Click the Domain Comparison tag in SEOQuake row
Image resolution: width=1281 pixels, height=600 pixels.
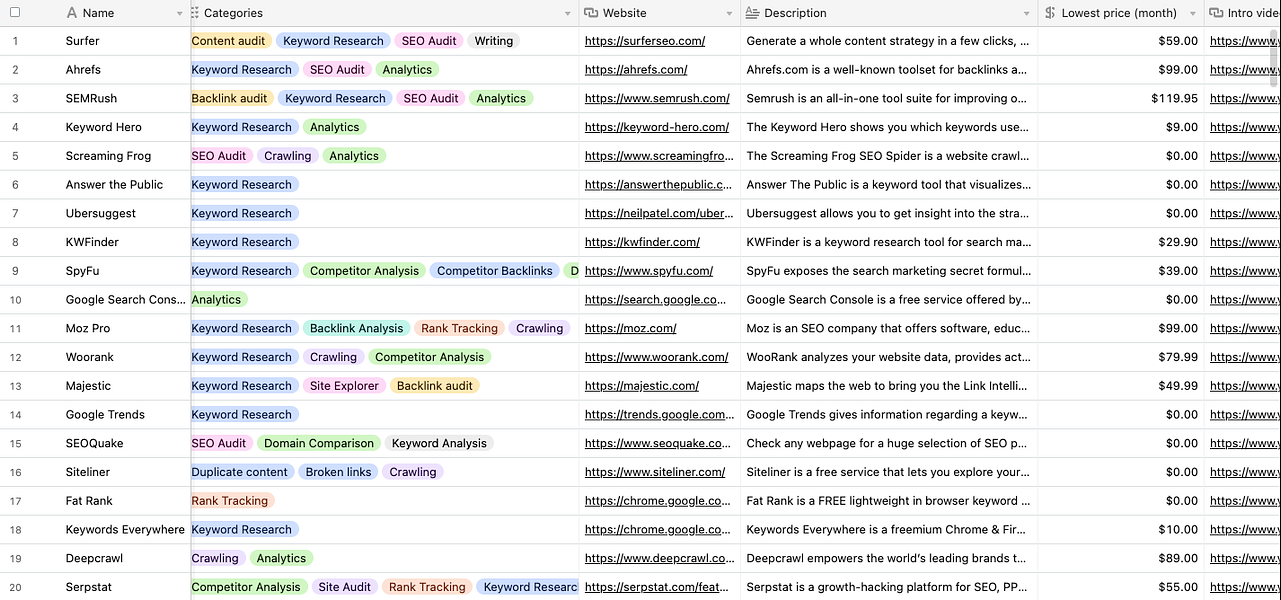(x=319, y=443)
